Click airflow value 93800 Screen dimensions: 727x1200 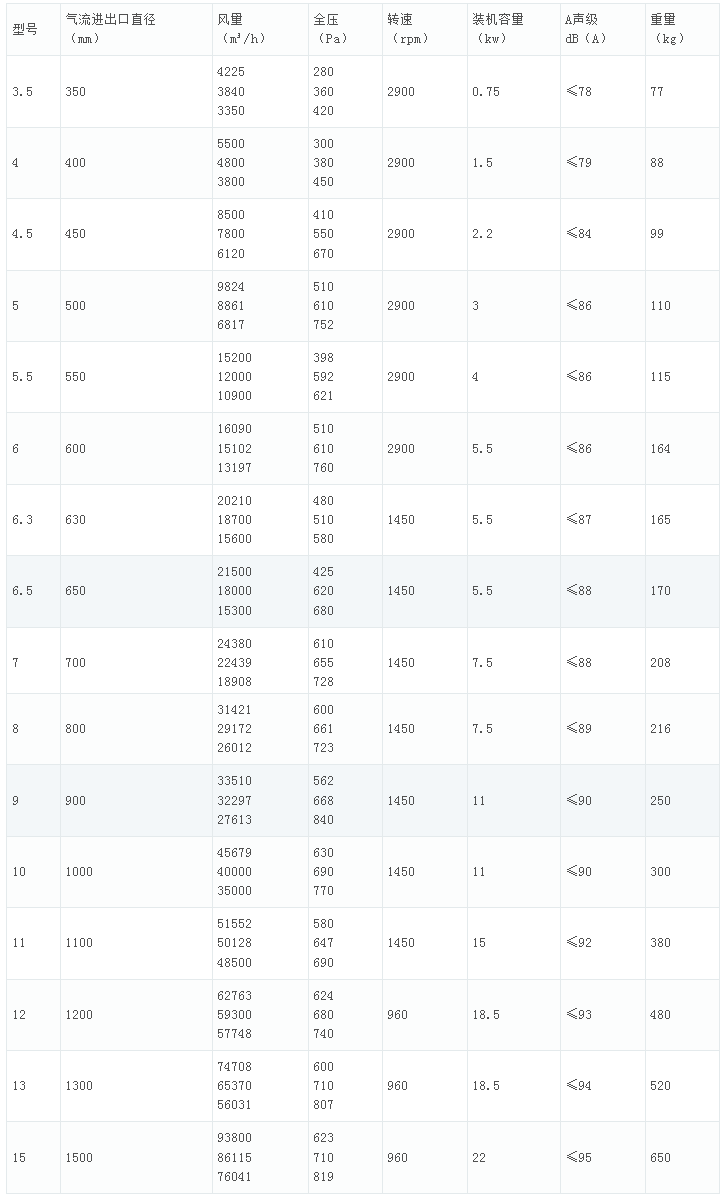[234, 1138]
